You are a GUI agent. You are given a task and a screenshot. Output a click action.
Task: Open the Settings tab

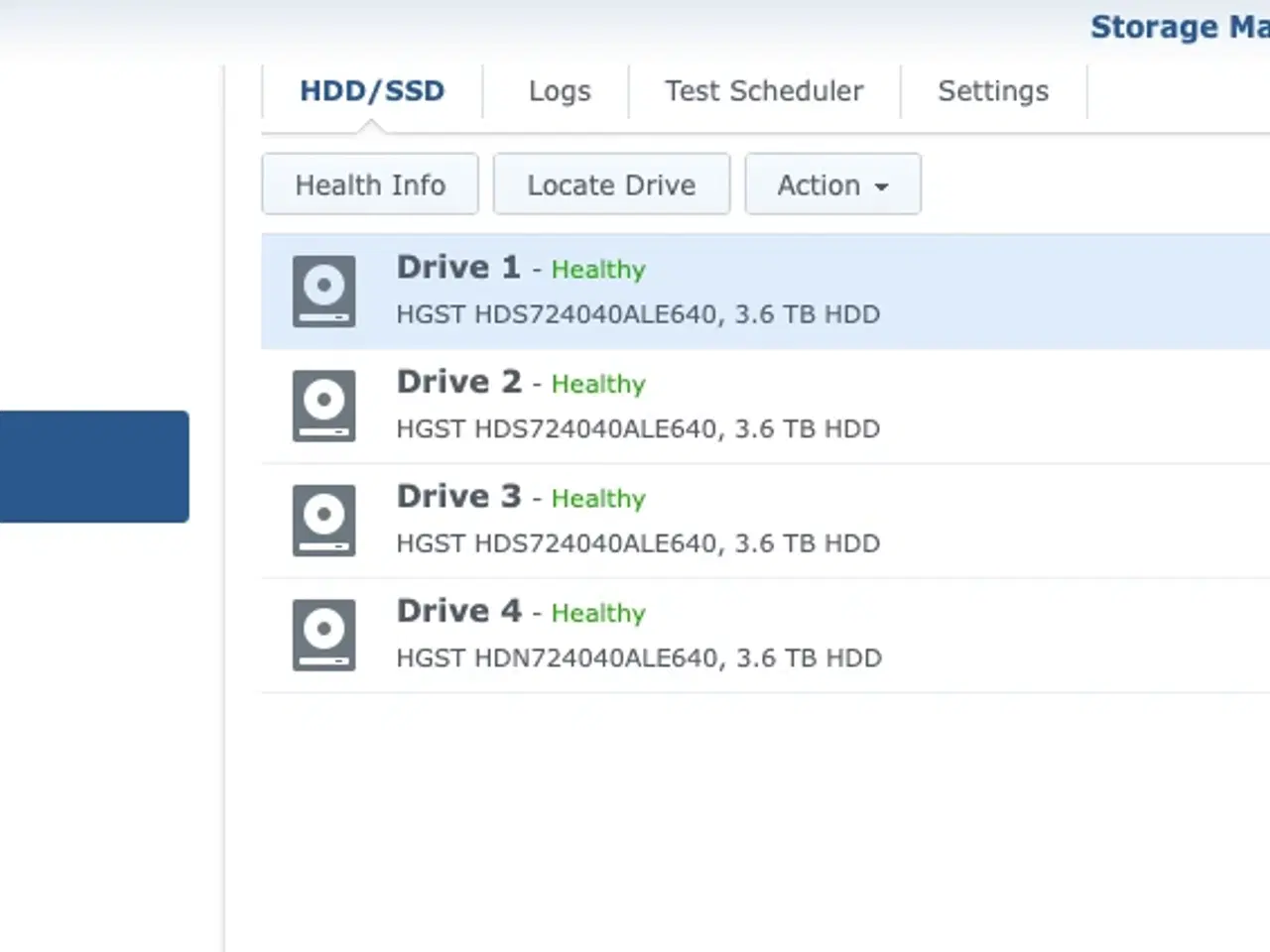click(x=993, y=91)
